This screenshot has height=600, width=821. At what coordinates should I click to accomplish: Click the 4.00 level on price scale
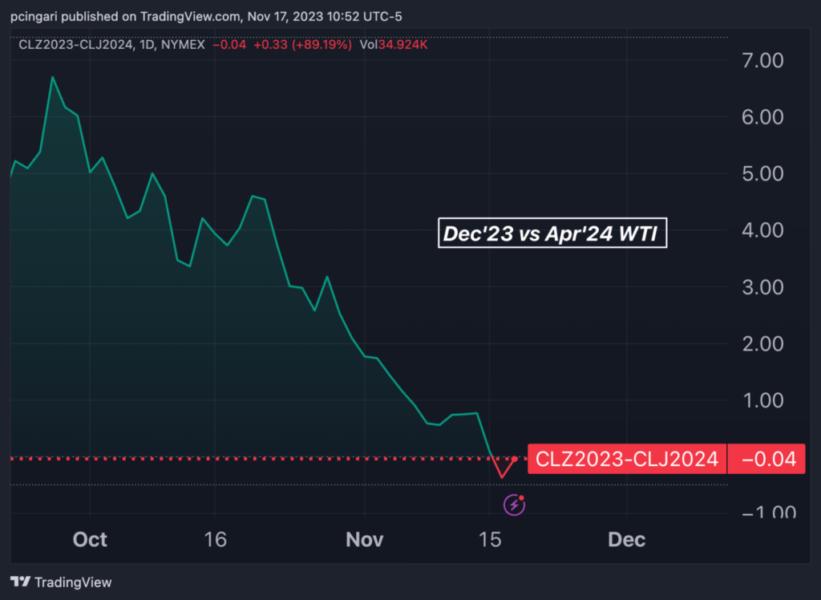763,230
